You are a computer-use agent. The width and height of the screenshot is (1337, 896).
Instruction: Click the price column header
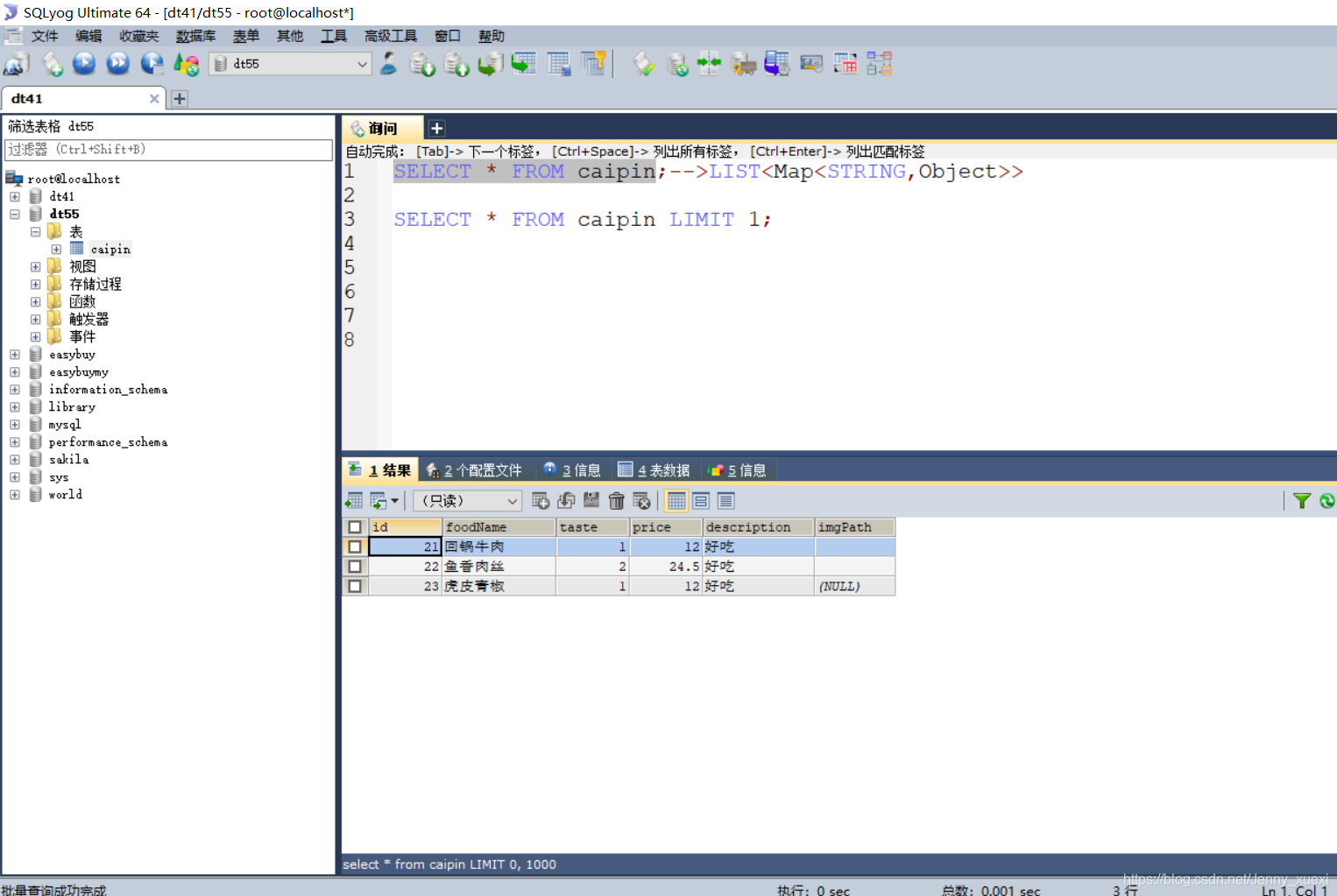tap(666, 526)
